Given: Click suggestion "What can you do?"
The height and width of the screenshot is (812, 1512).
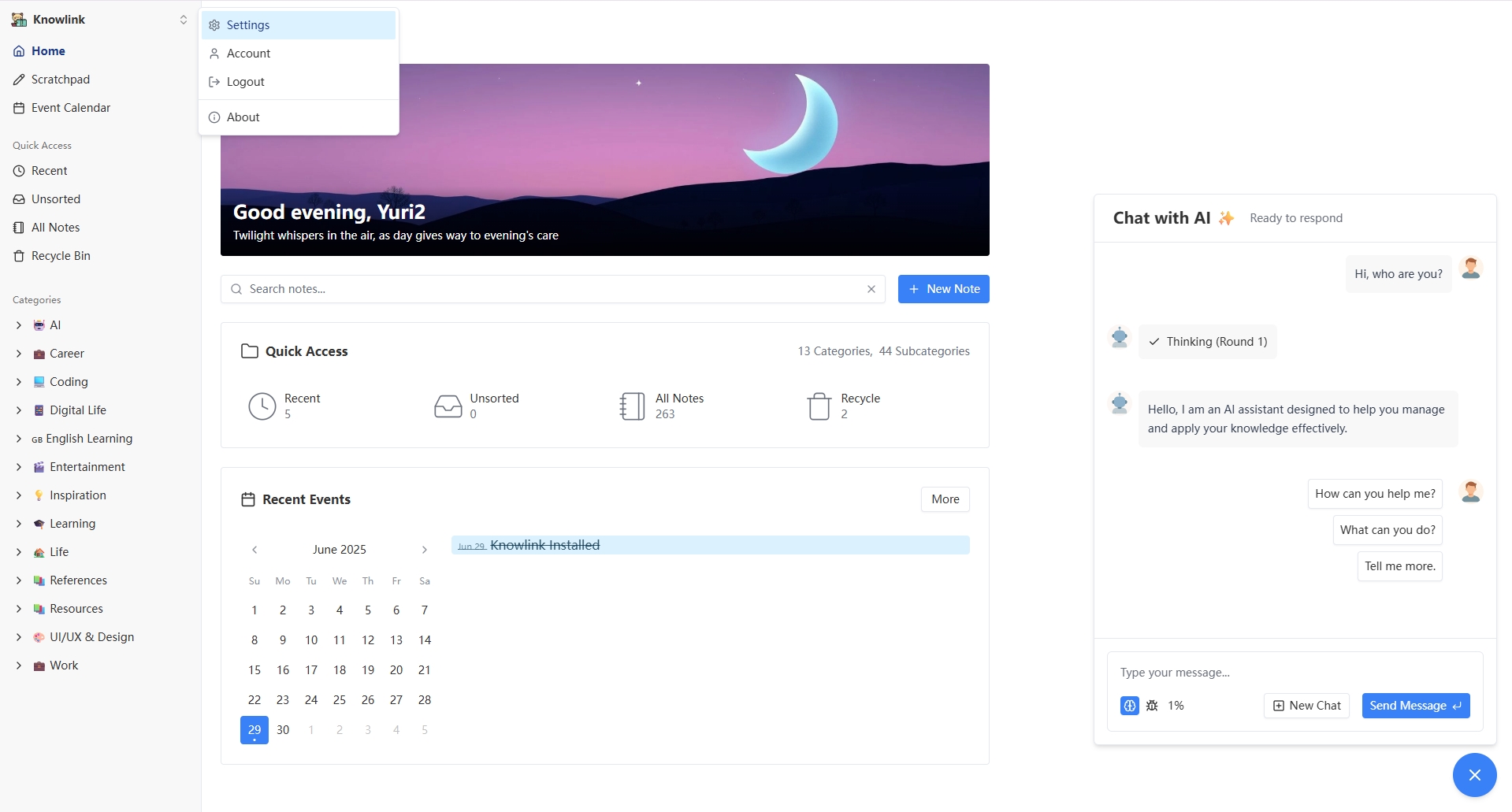Looking at the screenshot, I should tap(1388, 530).
